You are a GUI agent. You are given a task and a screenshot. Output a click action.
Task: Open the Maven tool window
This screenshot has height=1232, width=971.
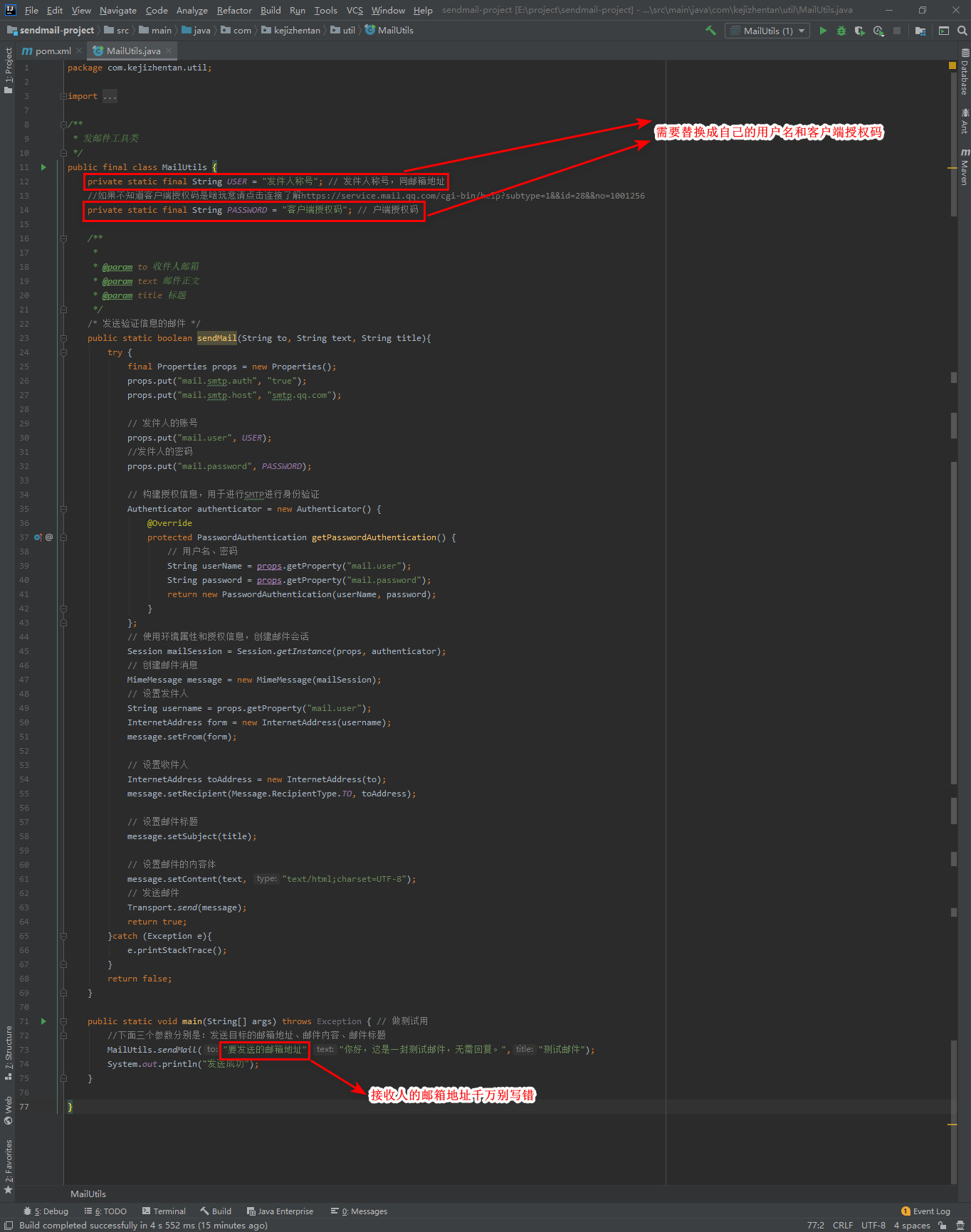tap(965, 167)
